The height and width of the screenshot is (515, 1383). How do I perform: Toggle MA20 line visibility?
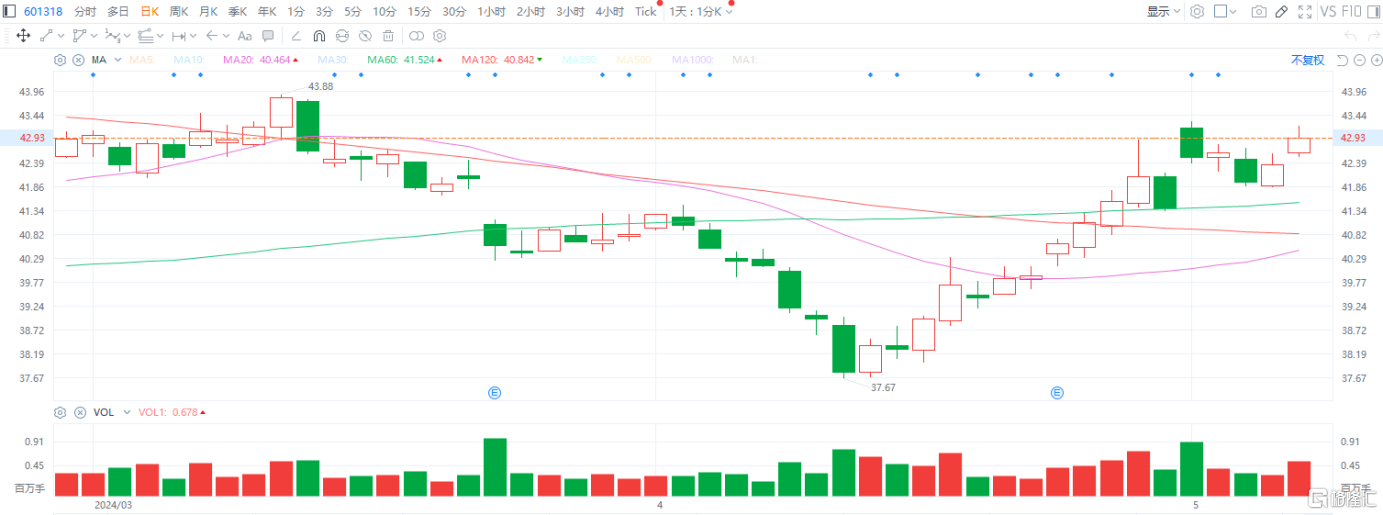(259, 60)
